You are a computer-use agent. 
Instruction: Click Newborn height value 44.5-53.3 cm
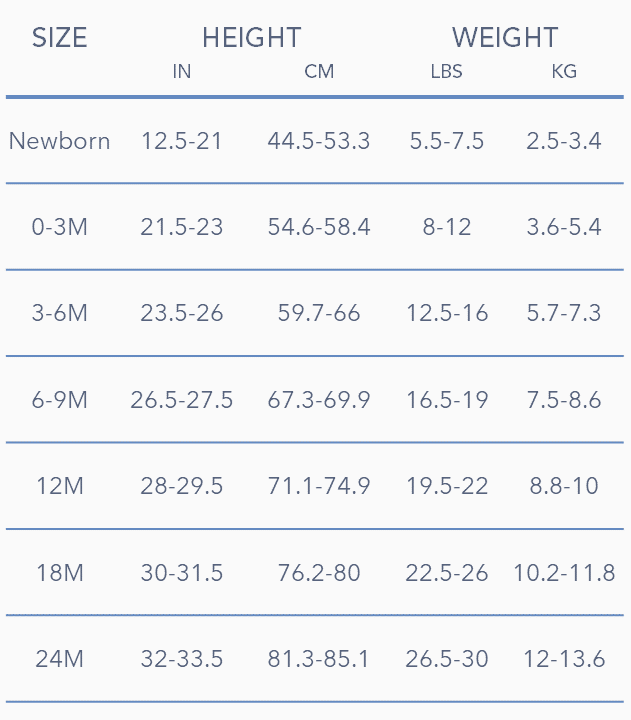point(319,141)
